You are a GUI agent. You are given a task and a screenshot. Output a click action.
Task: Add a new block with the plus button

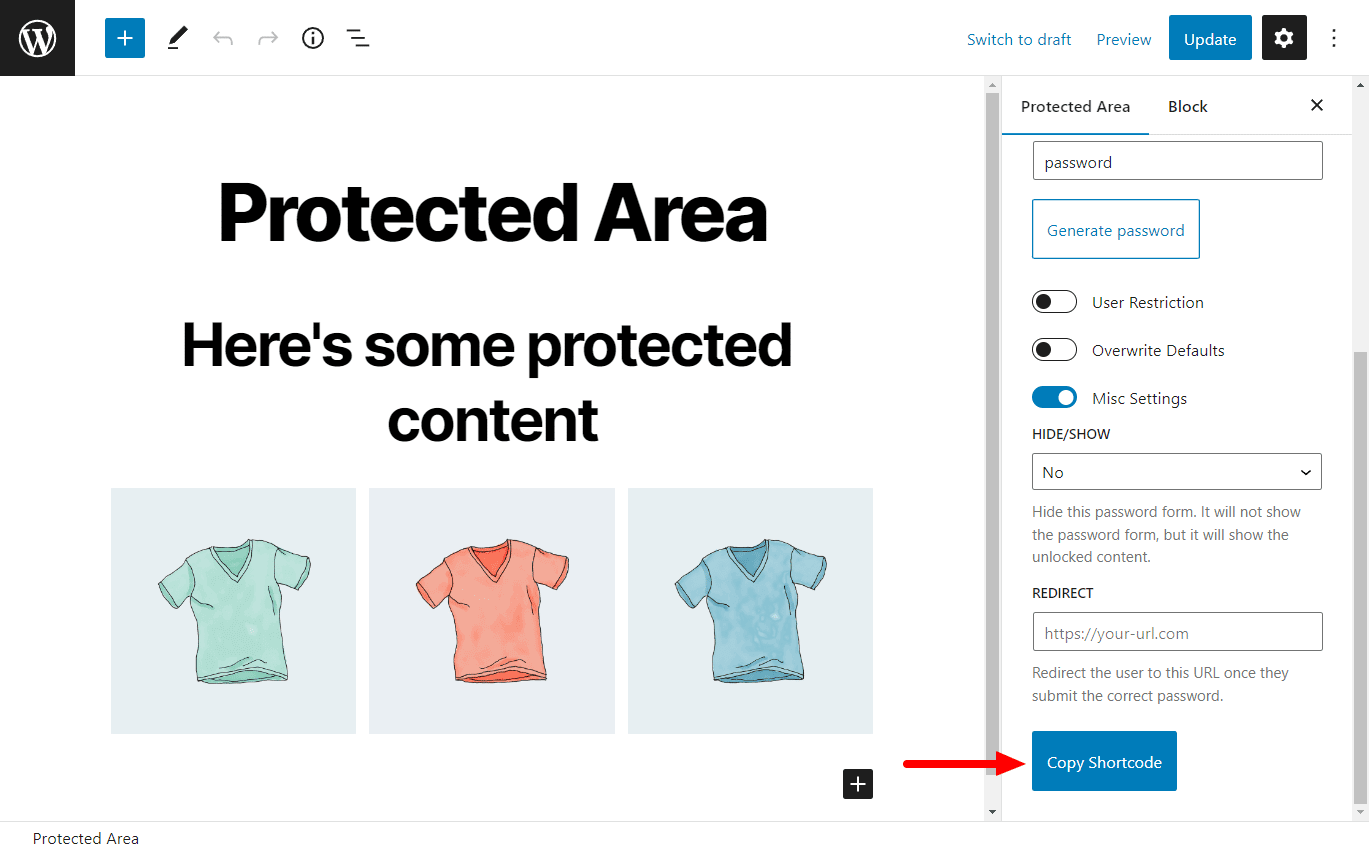click(x=857, y=784)
